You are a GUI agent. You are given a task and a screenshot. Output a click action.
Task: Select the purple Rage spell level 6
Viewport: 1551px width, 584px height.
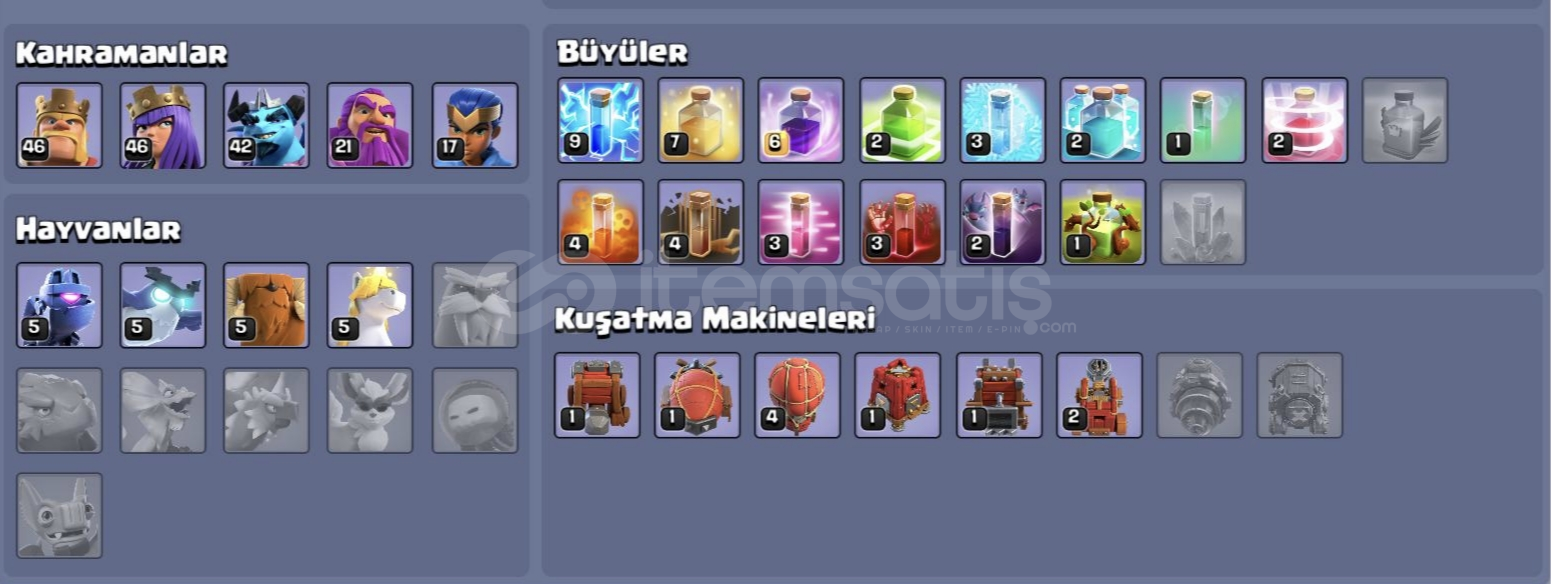coord(801,120)
